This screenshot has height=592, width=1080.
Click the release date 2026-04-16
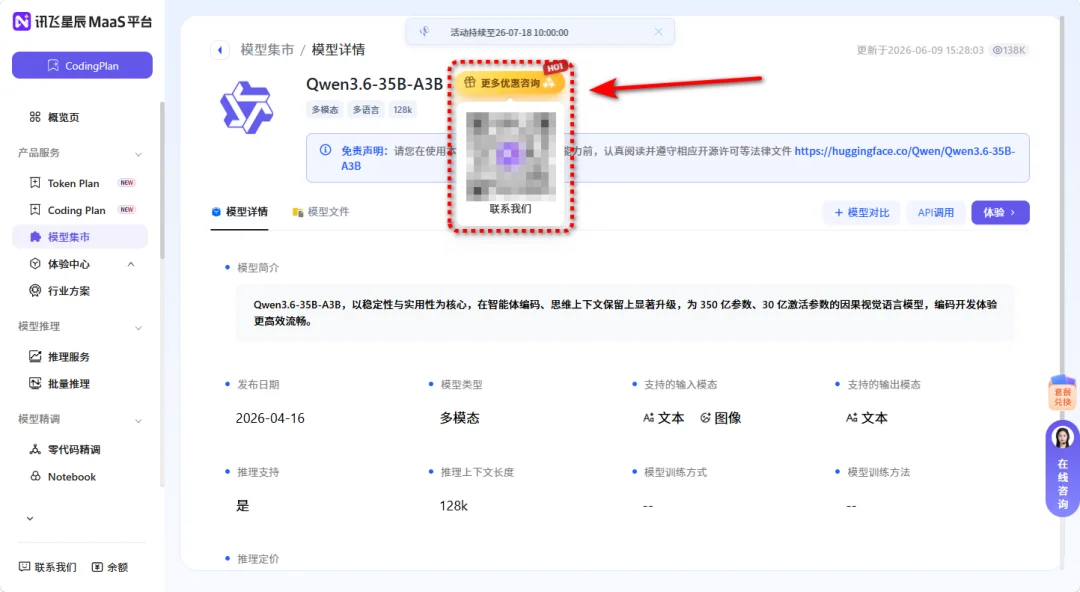[270, 418]
